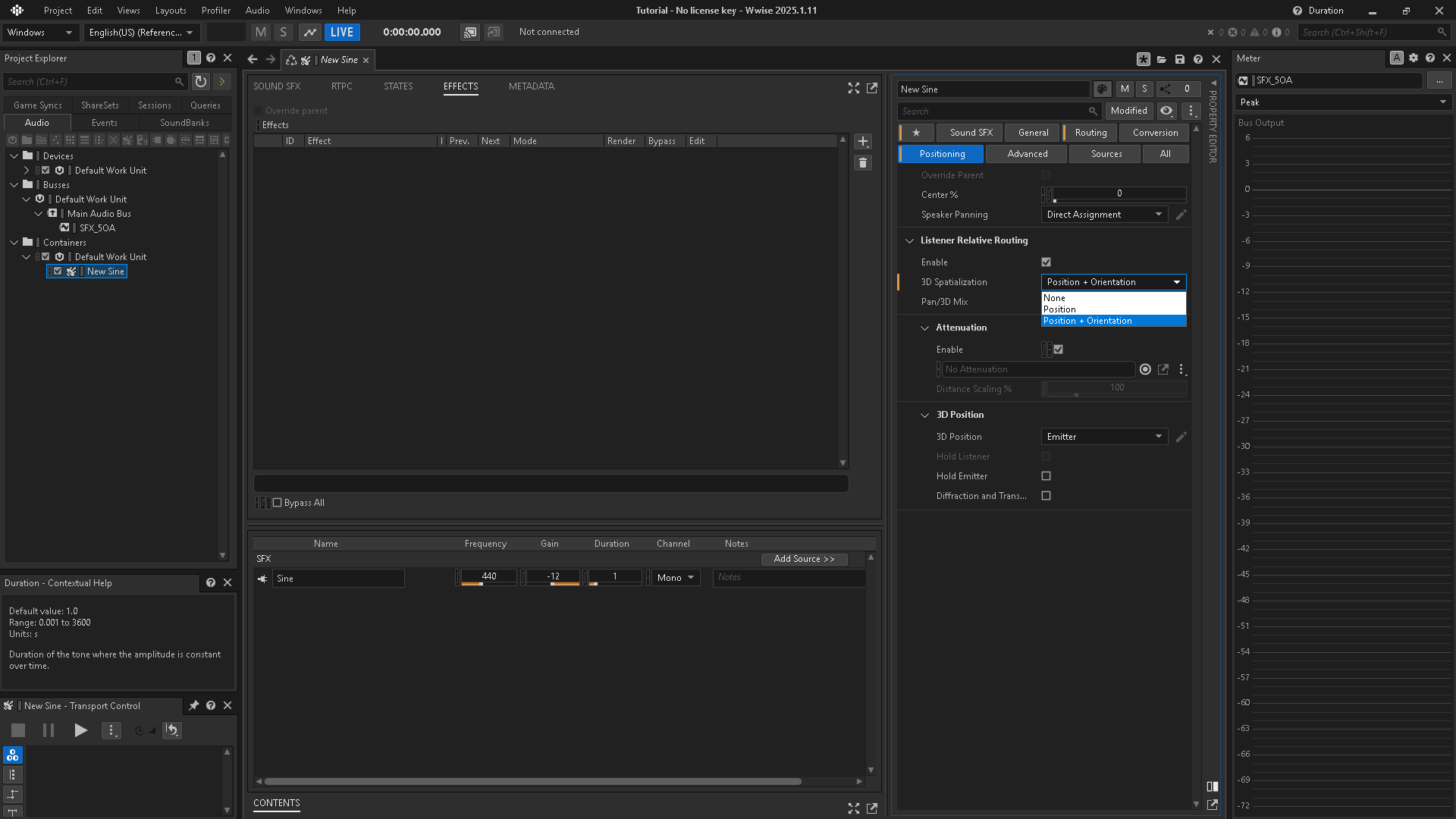Collapse the Listener Relative Routing section
1456x819 pixels.
909,241
